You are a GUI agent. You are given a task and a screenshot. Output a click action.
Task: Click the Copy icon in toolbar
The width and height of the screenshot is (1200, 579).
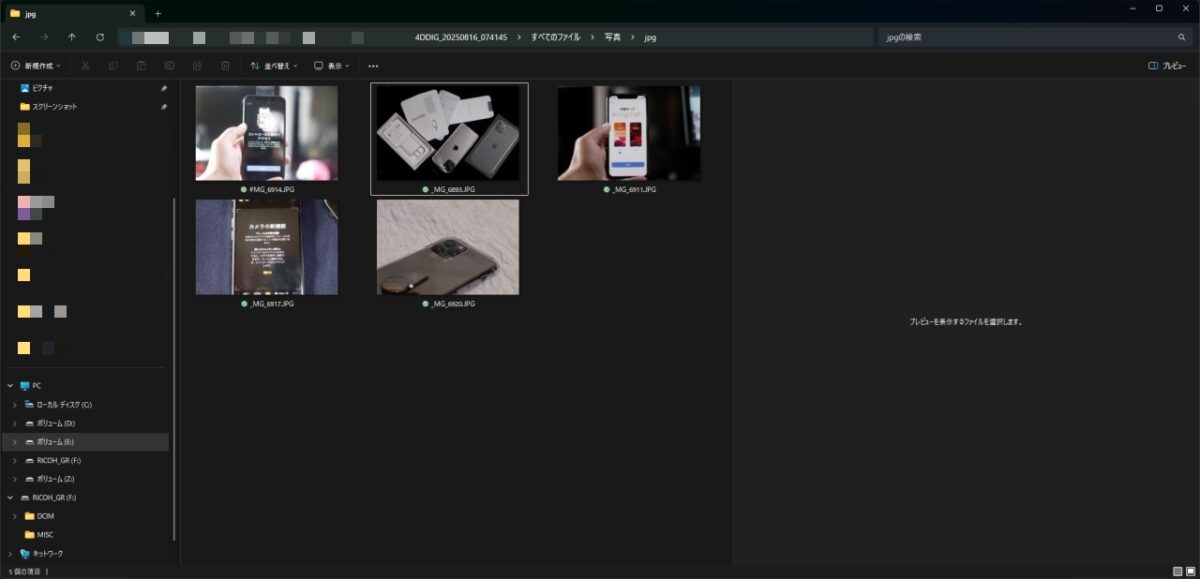point(114,66)
